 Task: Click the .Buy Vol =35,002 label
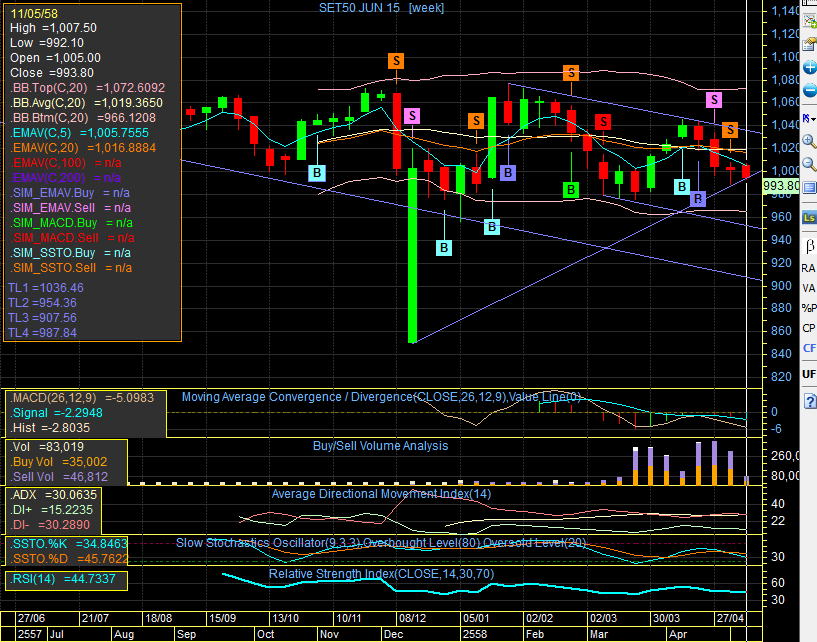point(59,462)
